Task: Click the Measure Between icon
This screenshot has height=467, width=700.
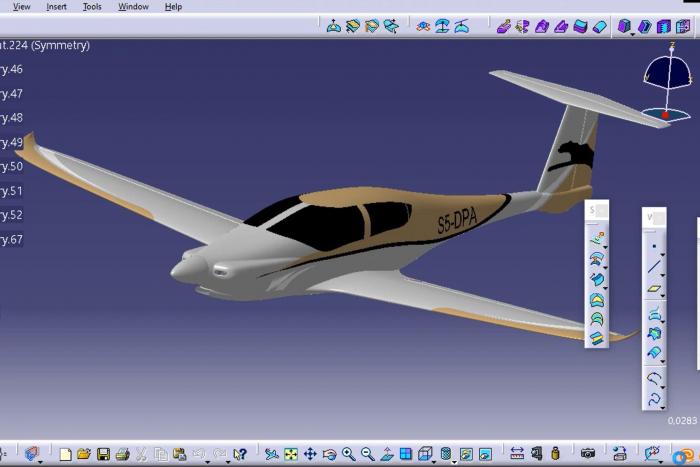Action: pos(517,454)
